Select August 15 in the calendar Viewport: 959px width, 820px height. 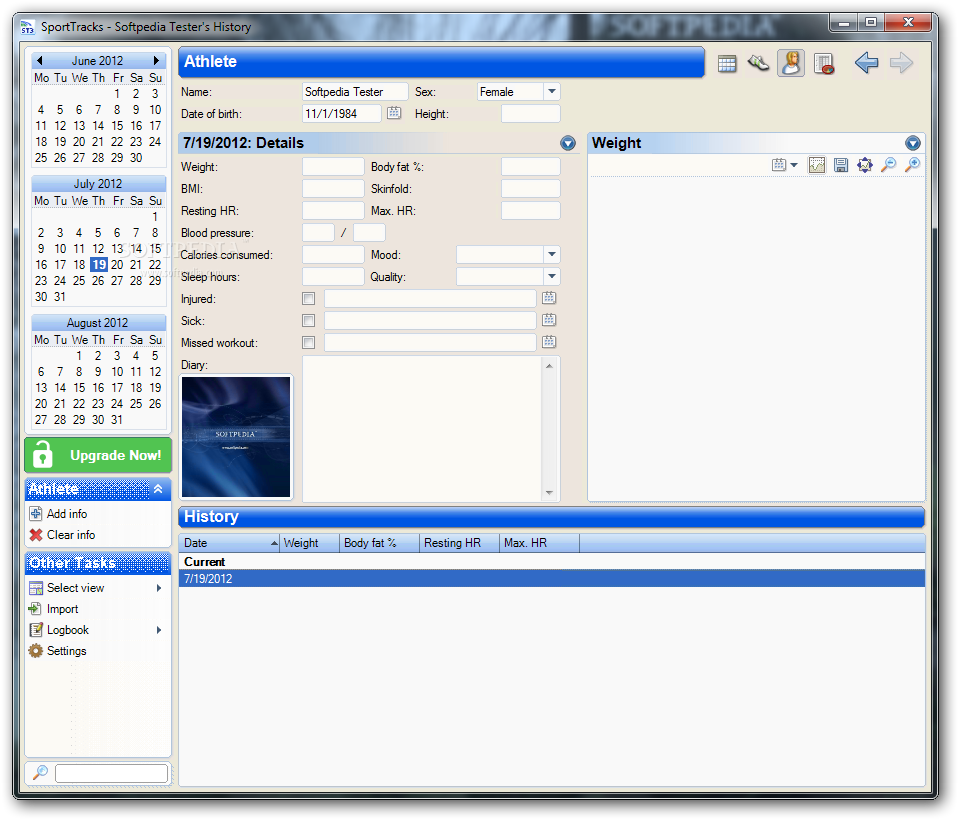click(79, 388)
